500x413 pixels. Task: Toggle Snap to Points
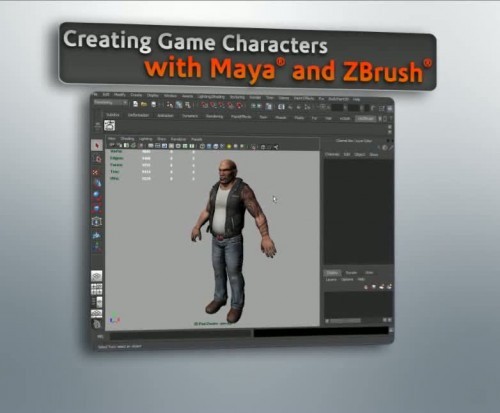coord(222,106)
